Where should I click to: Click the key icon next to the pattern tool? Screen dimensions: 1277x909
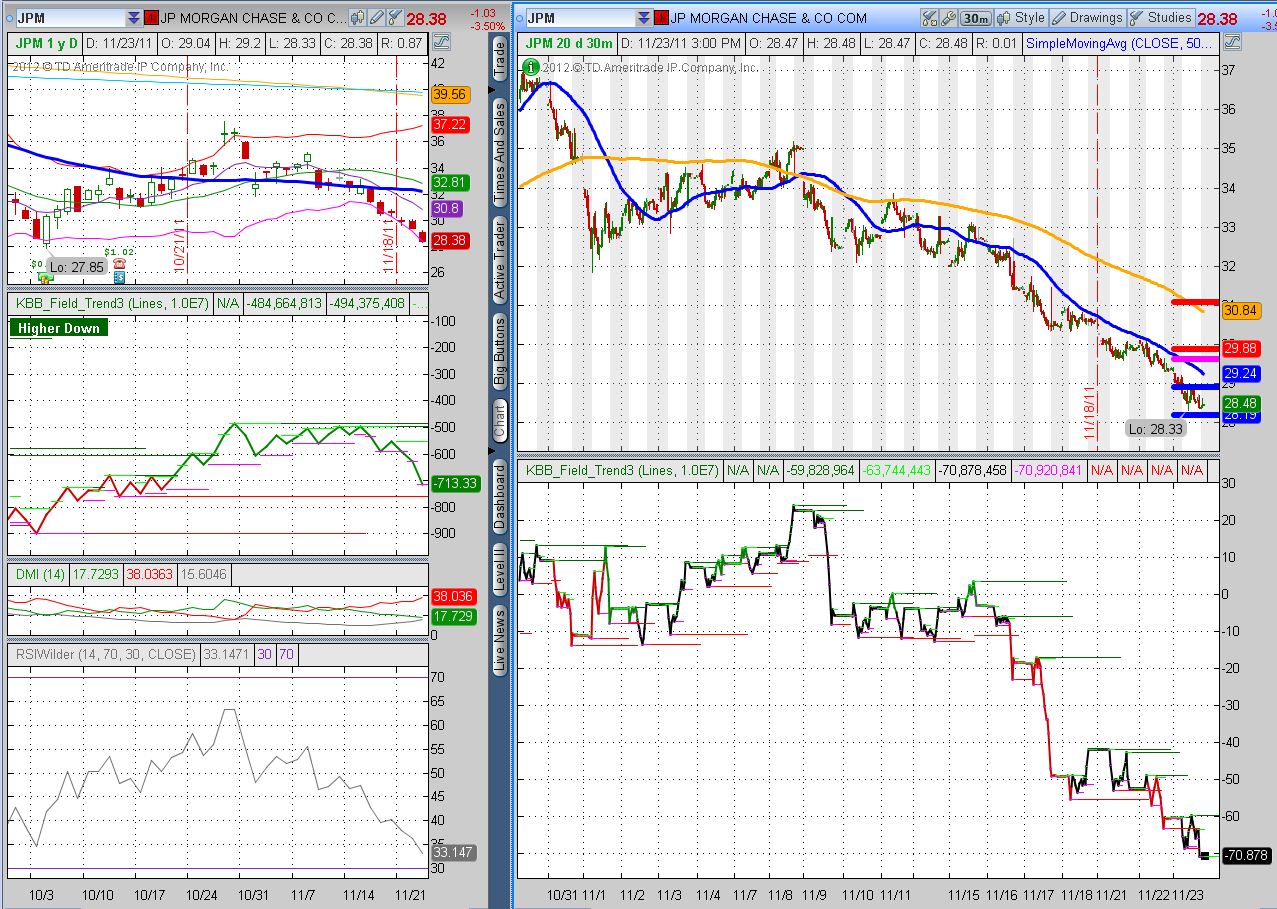(949, 17)
